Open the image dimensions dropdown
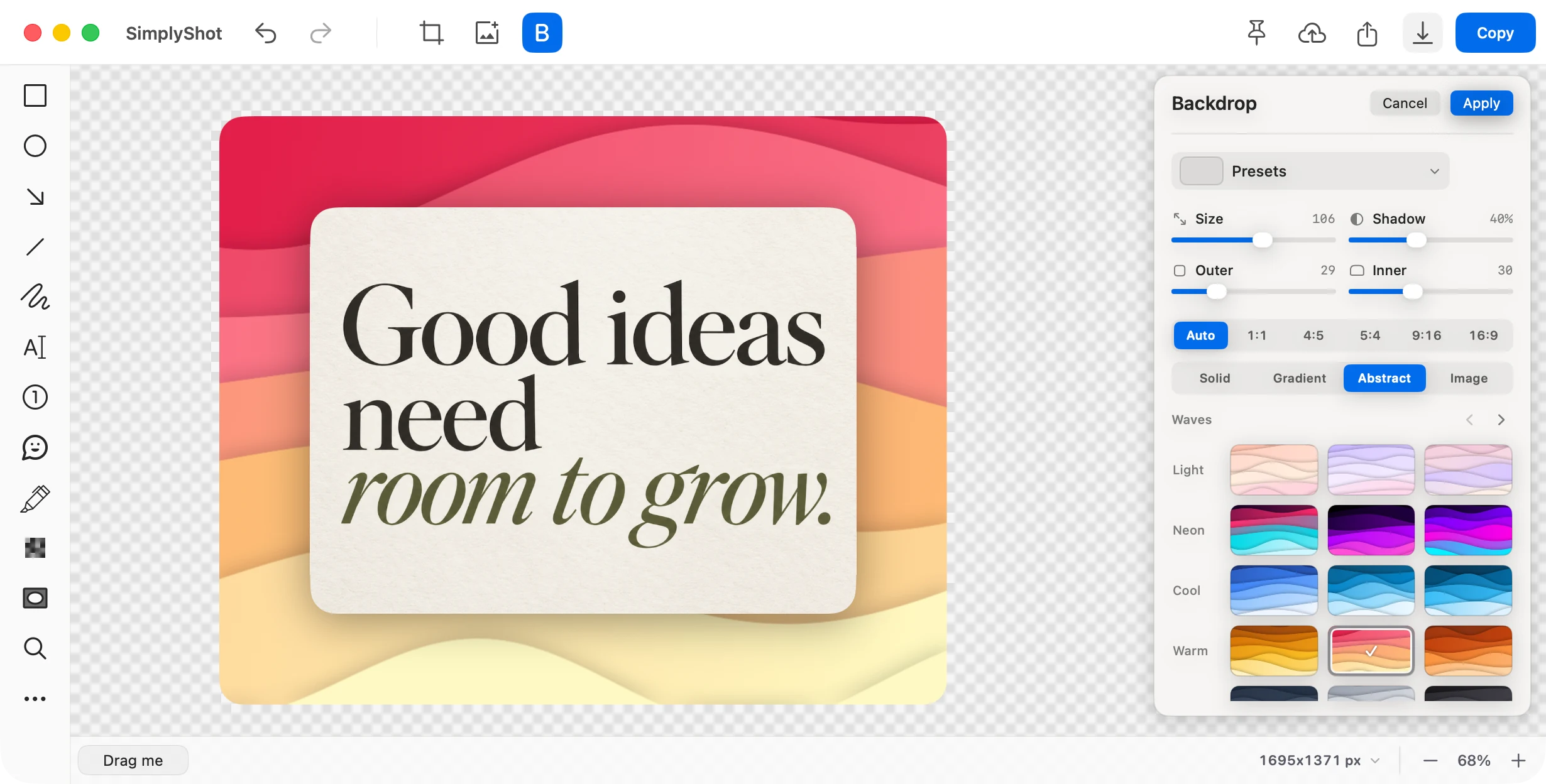 point(1320,761)
